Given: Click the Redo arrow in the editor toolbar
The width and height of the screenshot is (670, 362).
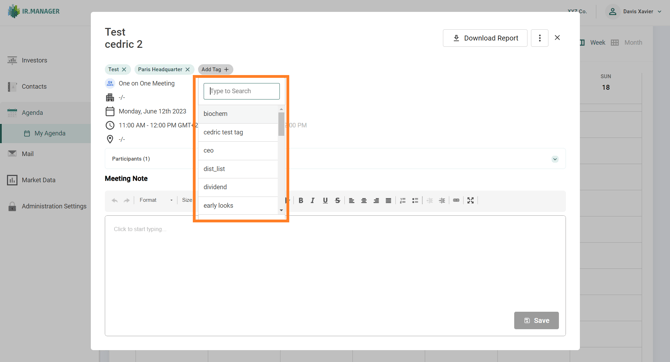Looking at the screenshot, I should [126, 200].
